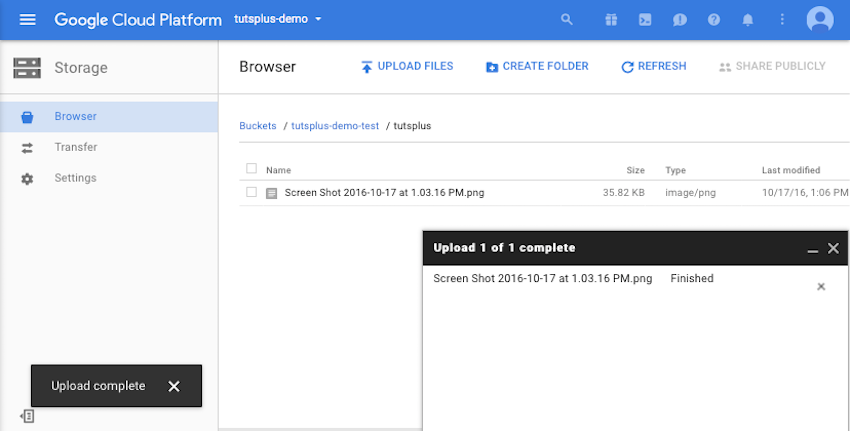This screenshot has width=850, height=431.
Task: Select all files with header checkbox
Action: (x=252, y=169)
